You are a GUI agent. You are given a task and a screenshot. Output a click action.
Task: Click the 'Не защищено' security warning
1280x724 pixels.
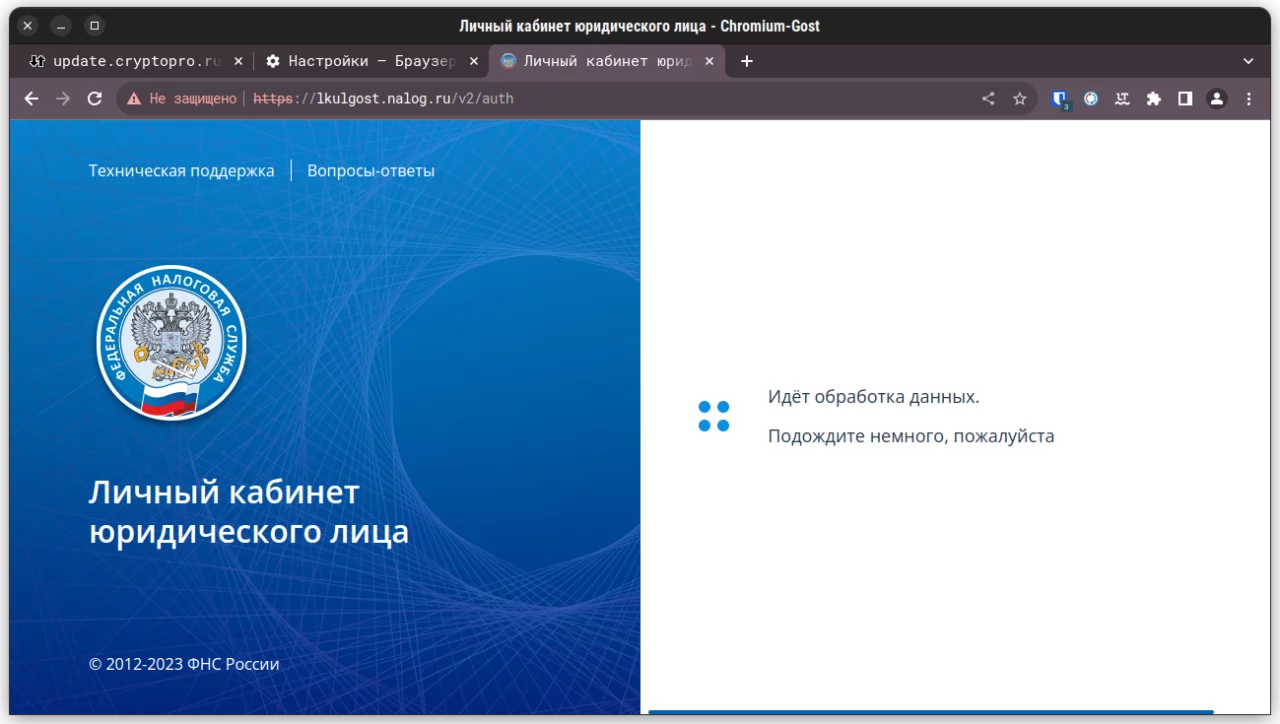point(182,99)
